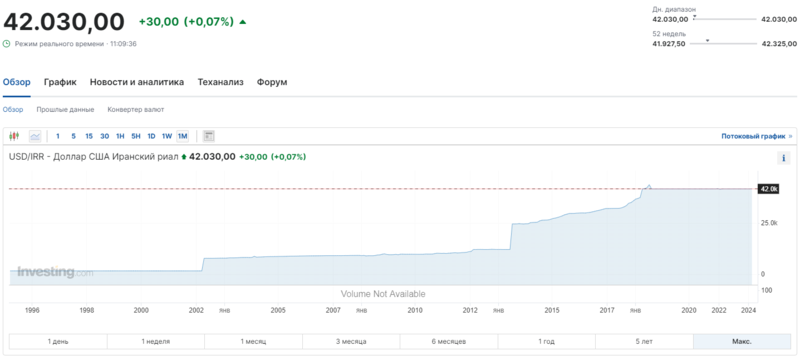This screenshot has height=361, width=800.
Task: Choose the 5 лет range button
Action: (644, 342)
